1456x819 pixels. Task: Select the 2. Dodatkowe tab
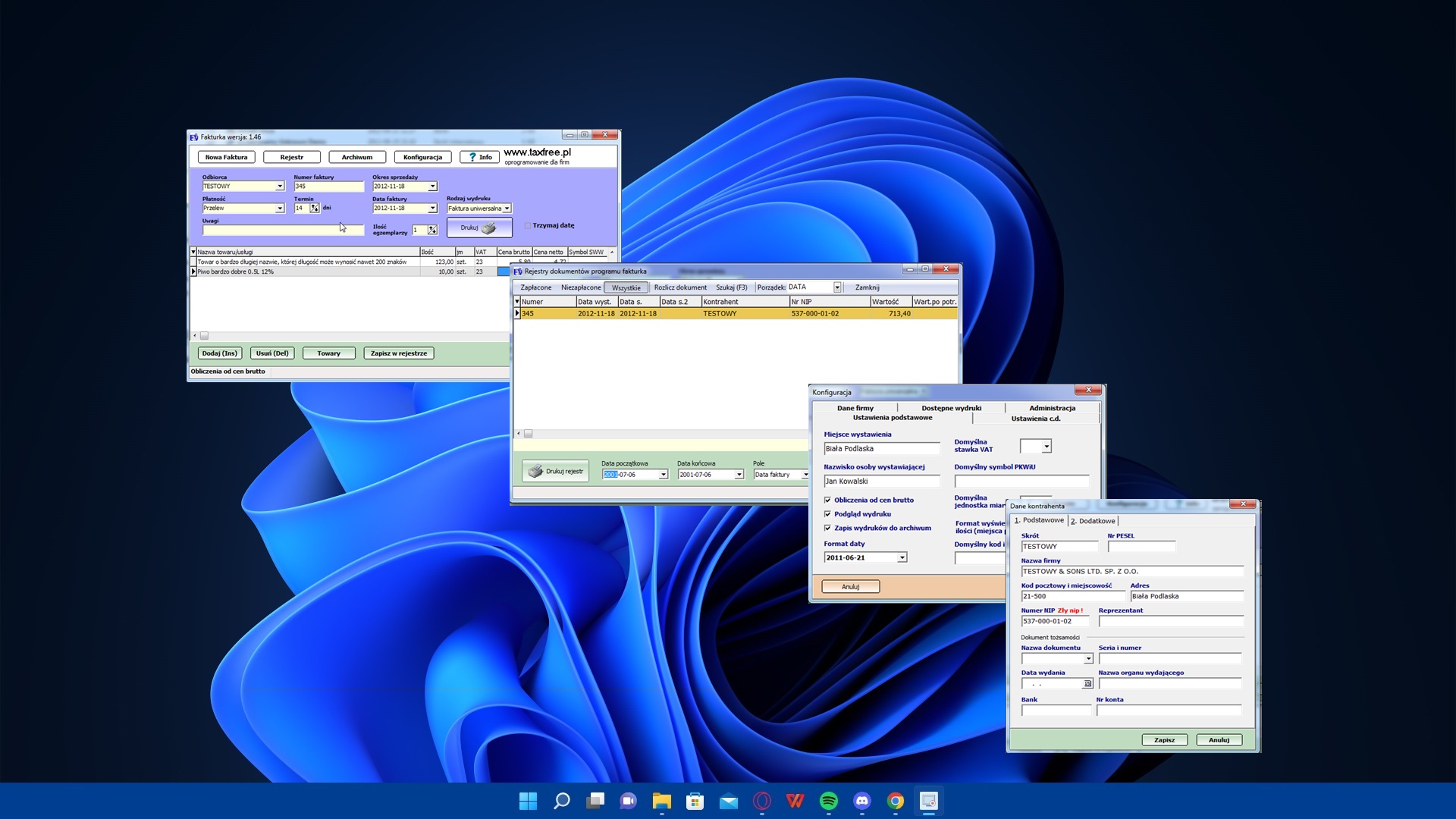coord(1093,521)
